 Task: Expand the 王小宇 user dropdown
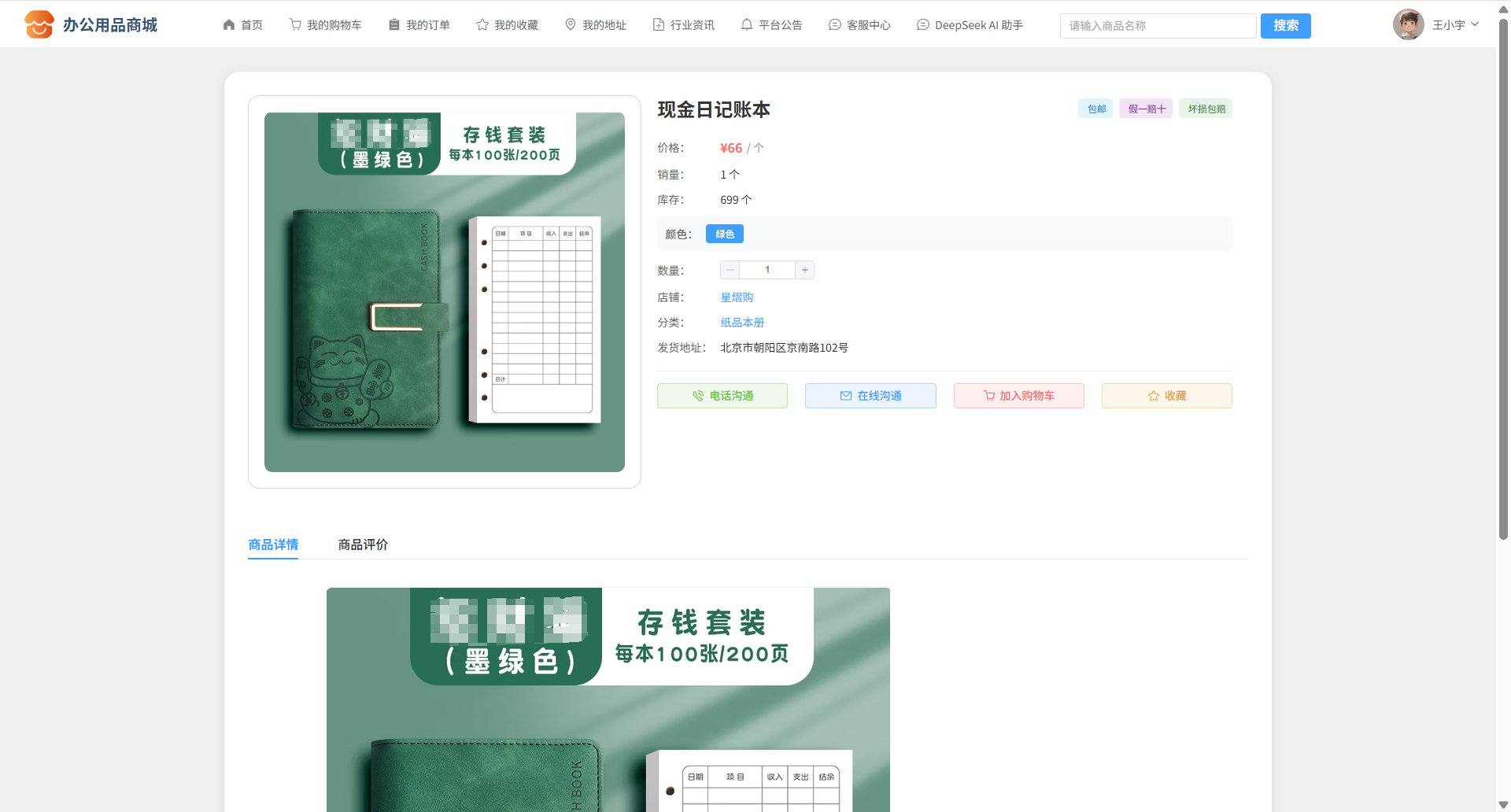click(1474, 24)
